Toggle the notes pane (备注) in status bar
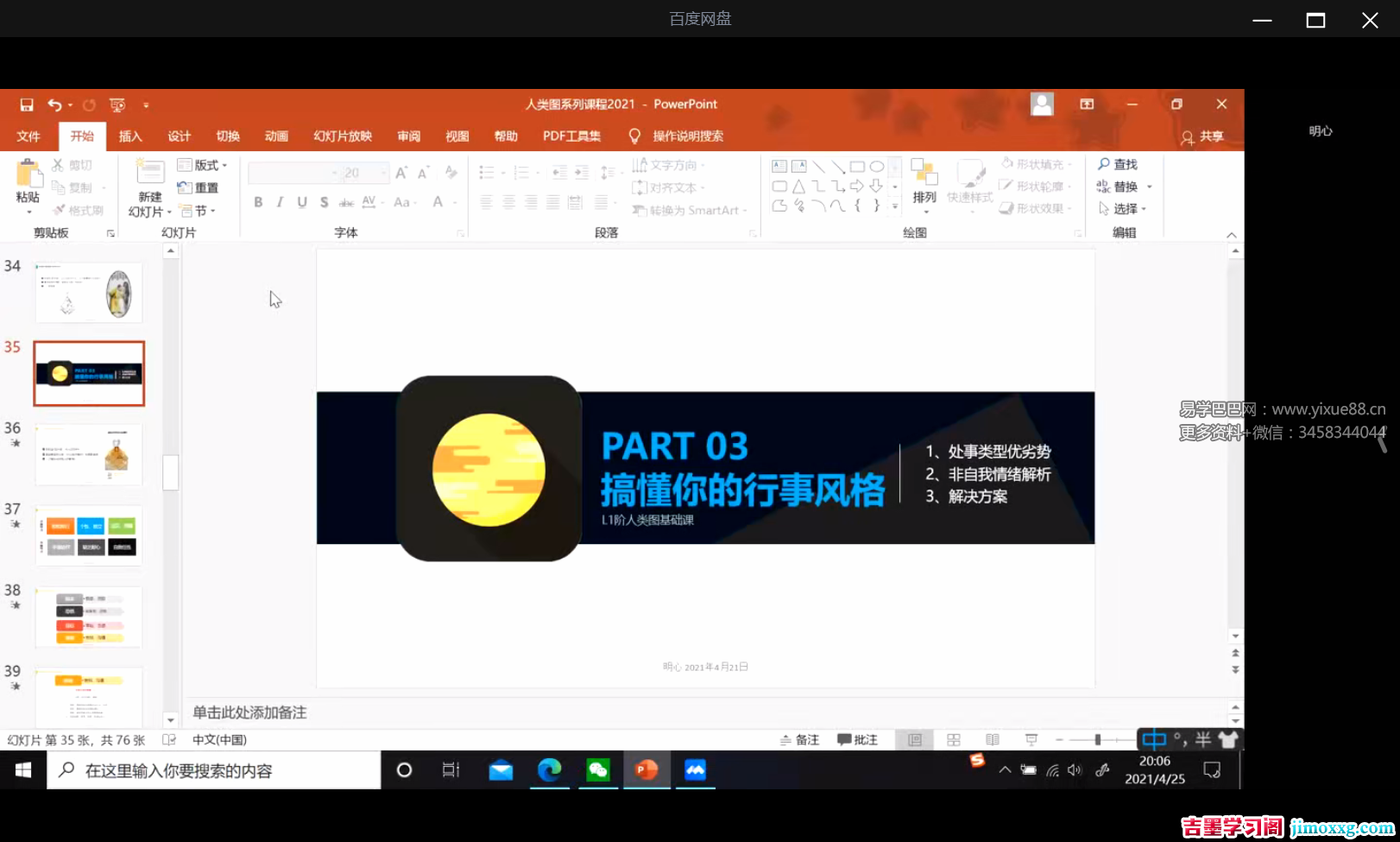Screen dimensions: 1400x842 click(x=799, y=740)
